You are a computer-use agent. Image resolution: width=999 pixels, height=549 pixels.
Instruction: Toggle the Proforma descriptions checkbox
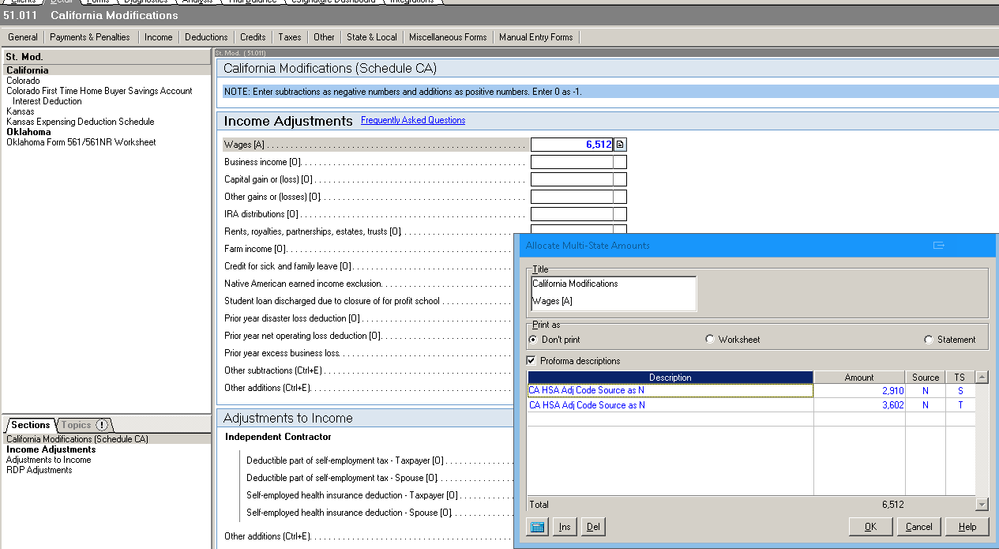click(531, 360)
